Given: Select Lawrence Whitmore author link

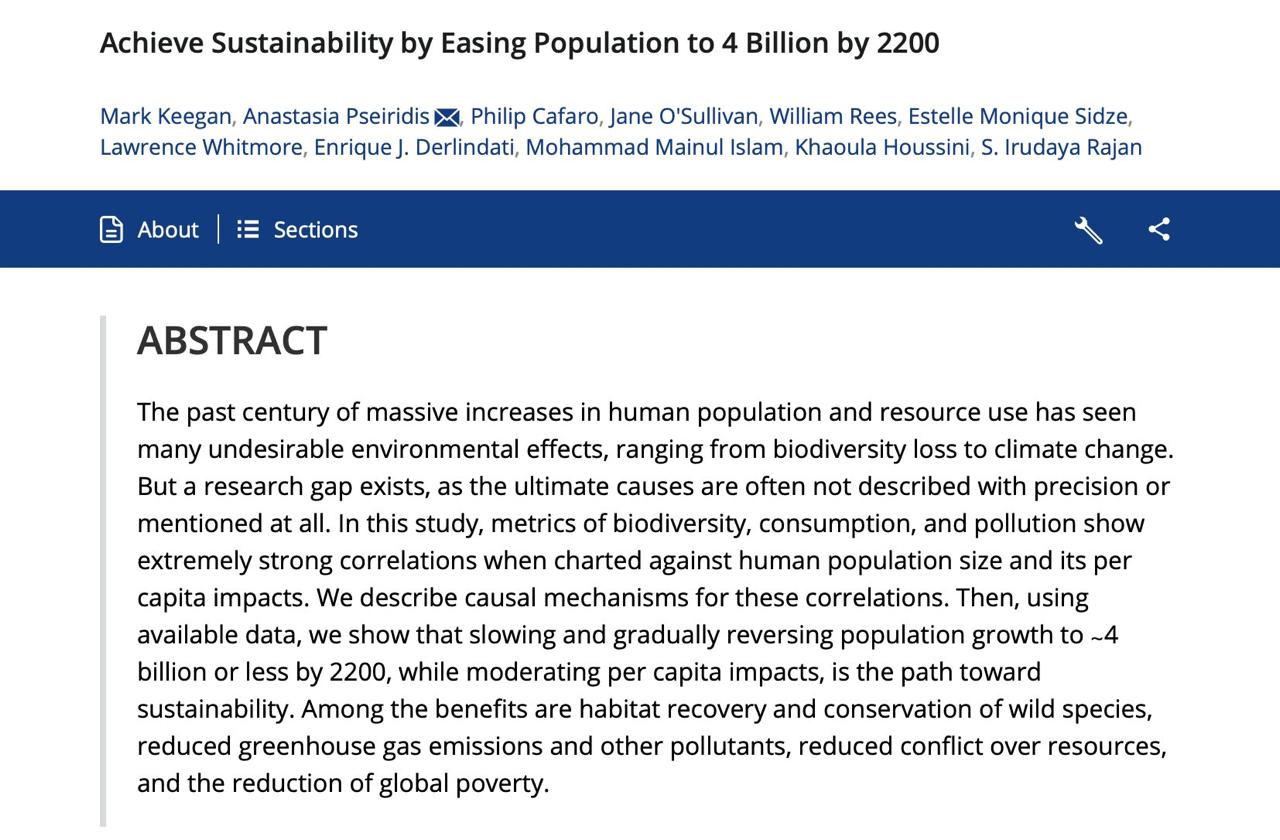Looking at the screenshot, I should (x=201, y=147).
